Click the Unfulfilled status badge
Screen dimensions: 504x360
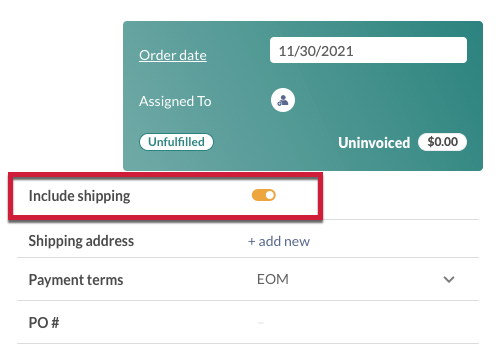point(176,142)
